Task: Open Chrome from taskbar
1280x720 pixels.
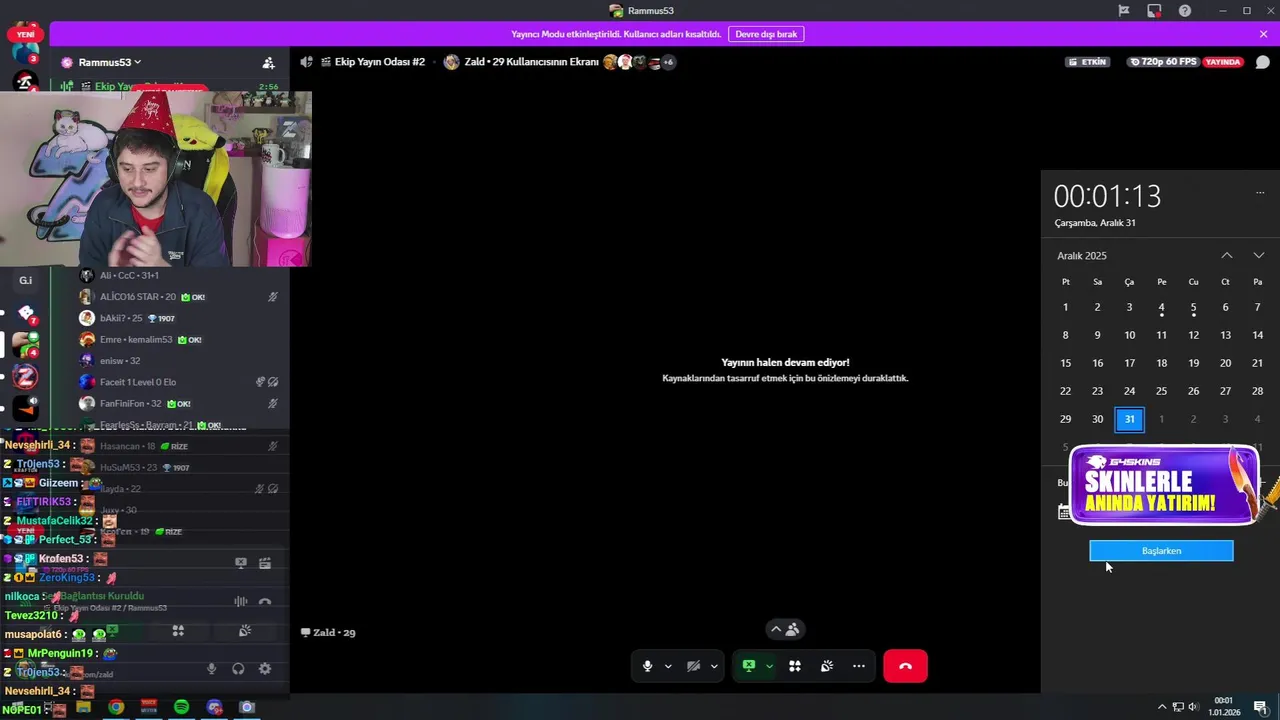Action: [116, 707]
